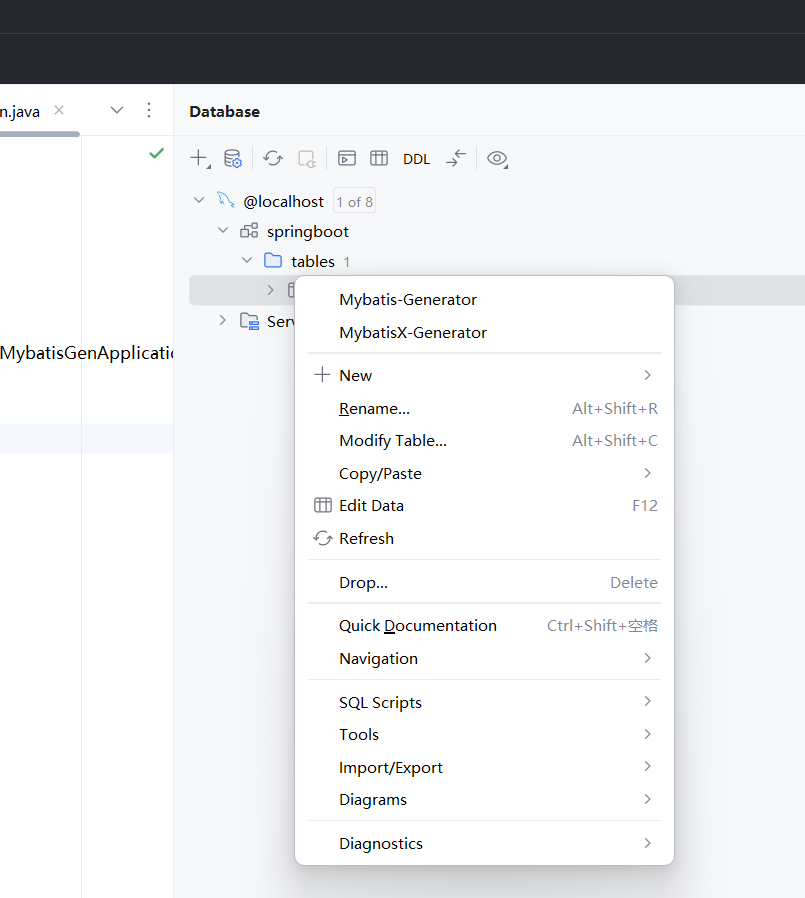Close the n.java editor tab
The height and width of the screenshot is (898, 805).
[59, 110]
